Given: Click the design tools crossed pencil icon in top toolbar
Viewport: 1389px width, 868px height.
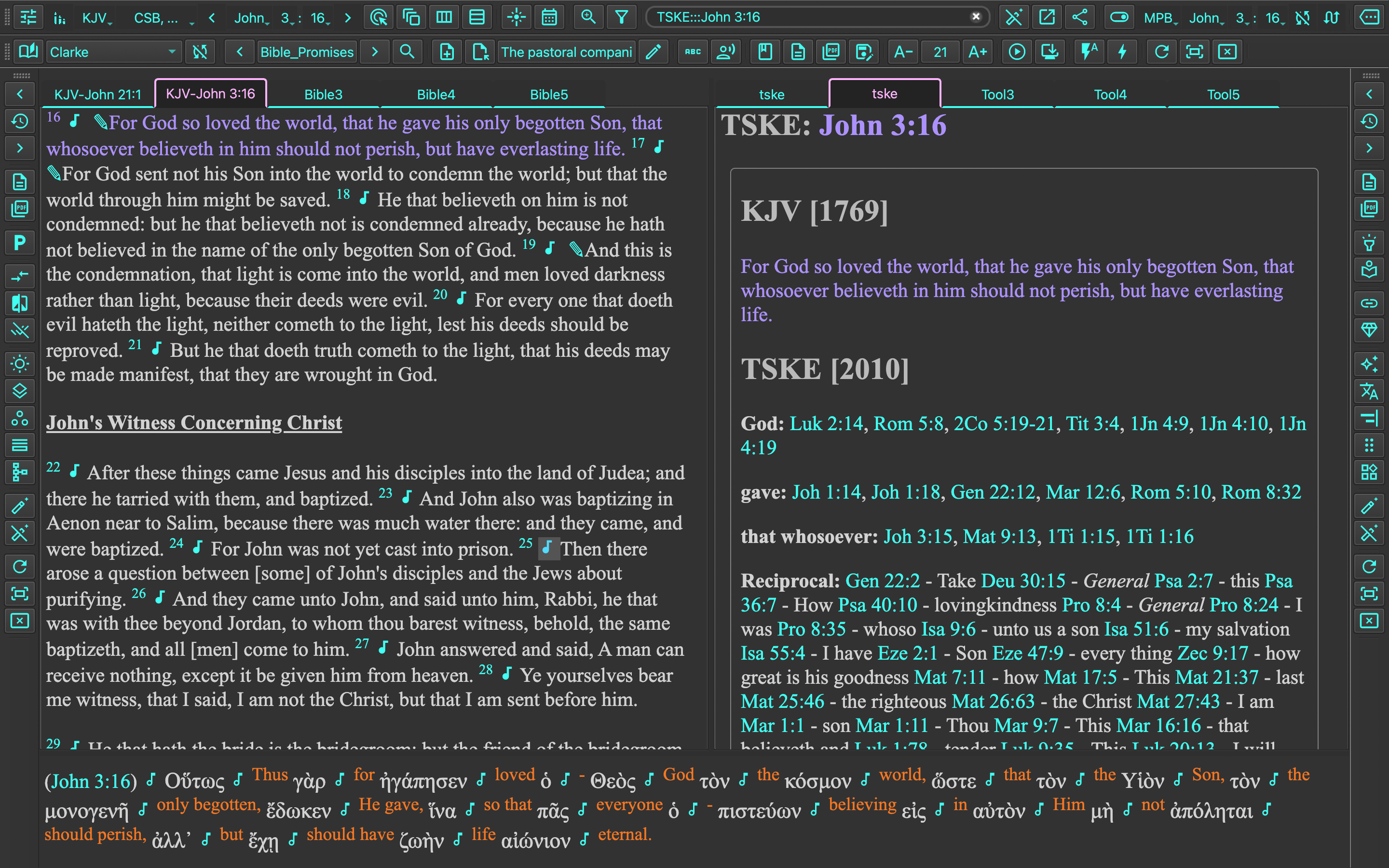Looking at the screenshot, I should 1014,17.
